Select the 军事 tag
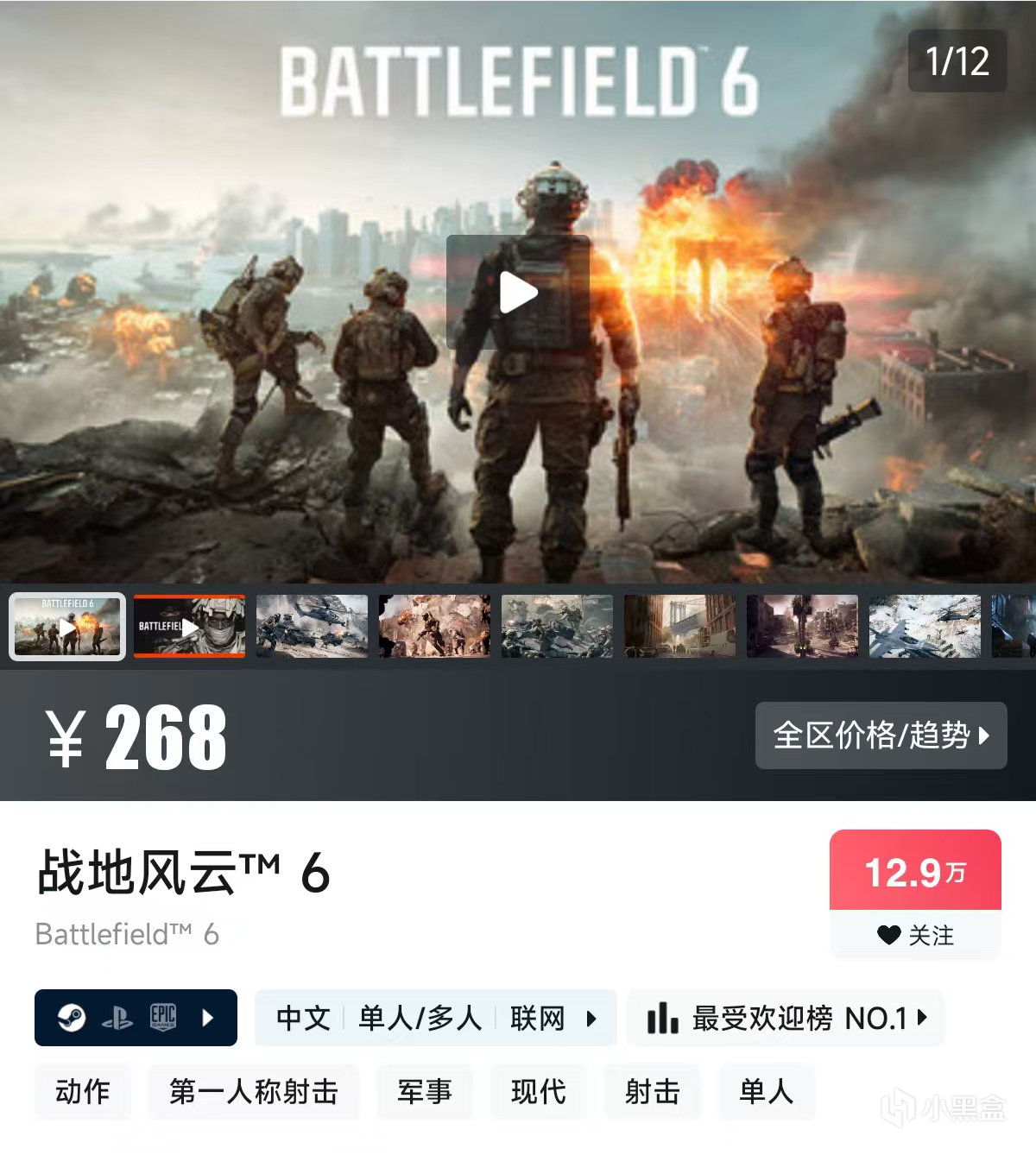The height and width of the screenshot is (1155, 1036). pos(425,1092)
